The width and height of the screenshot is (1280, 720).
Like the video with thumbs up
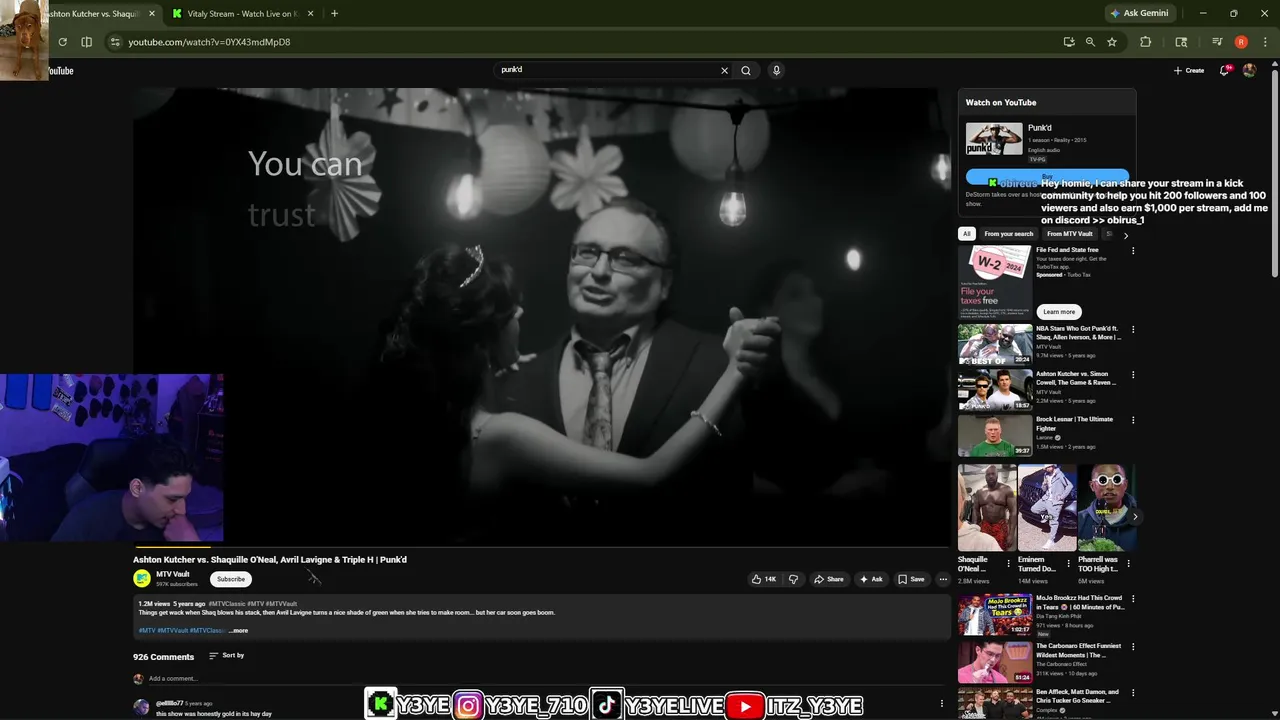[764, 579]
